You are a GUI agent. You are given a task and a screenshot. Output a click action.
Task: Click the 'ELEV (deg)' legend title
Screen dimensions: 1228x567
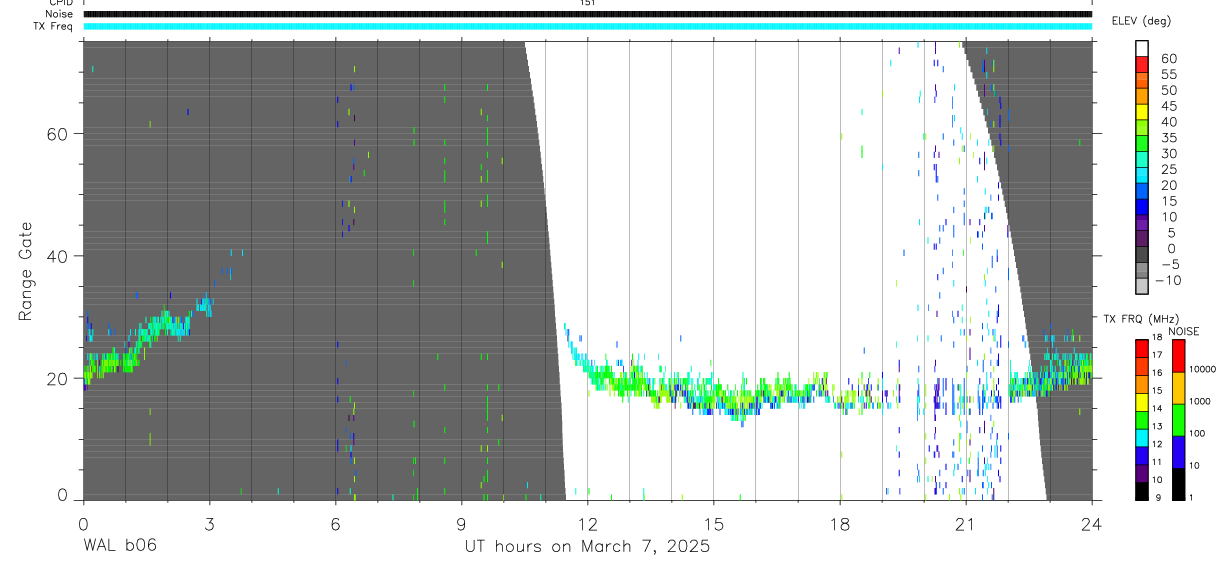1141,21
